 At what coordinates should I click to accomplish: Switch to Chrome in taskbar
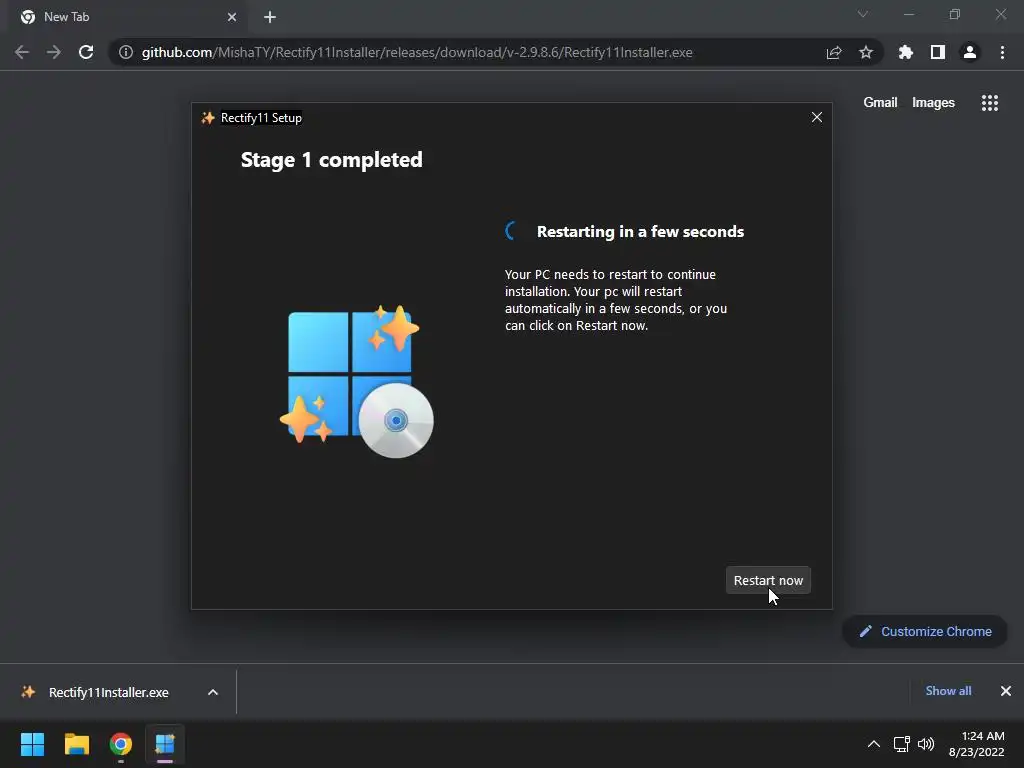click(121, 744)
